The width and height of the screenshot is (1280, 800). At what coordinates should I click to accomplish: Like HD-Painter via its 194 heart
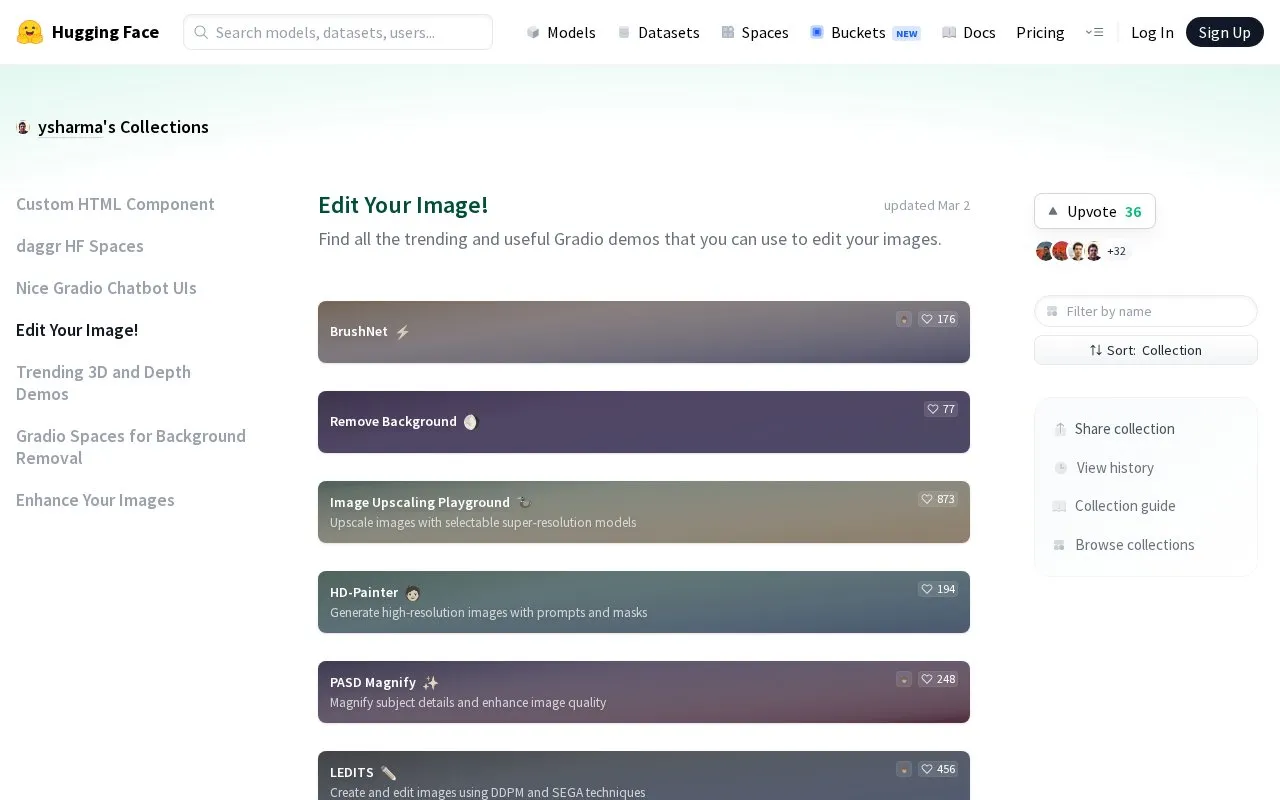(x=938, y=589)
